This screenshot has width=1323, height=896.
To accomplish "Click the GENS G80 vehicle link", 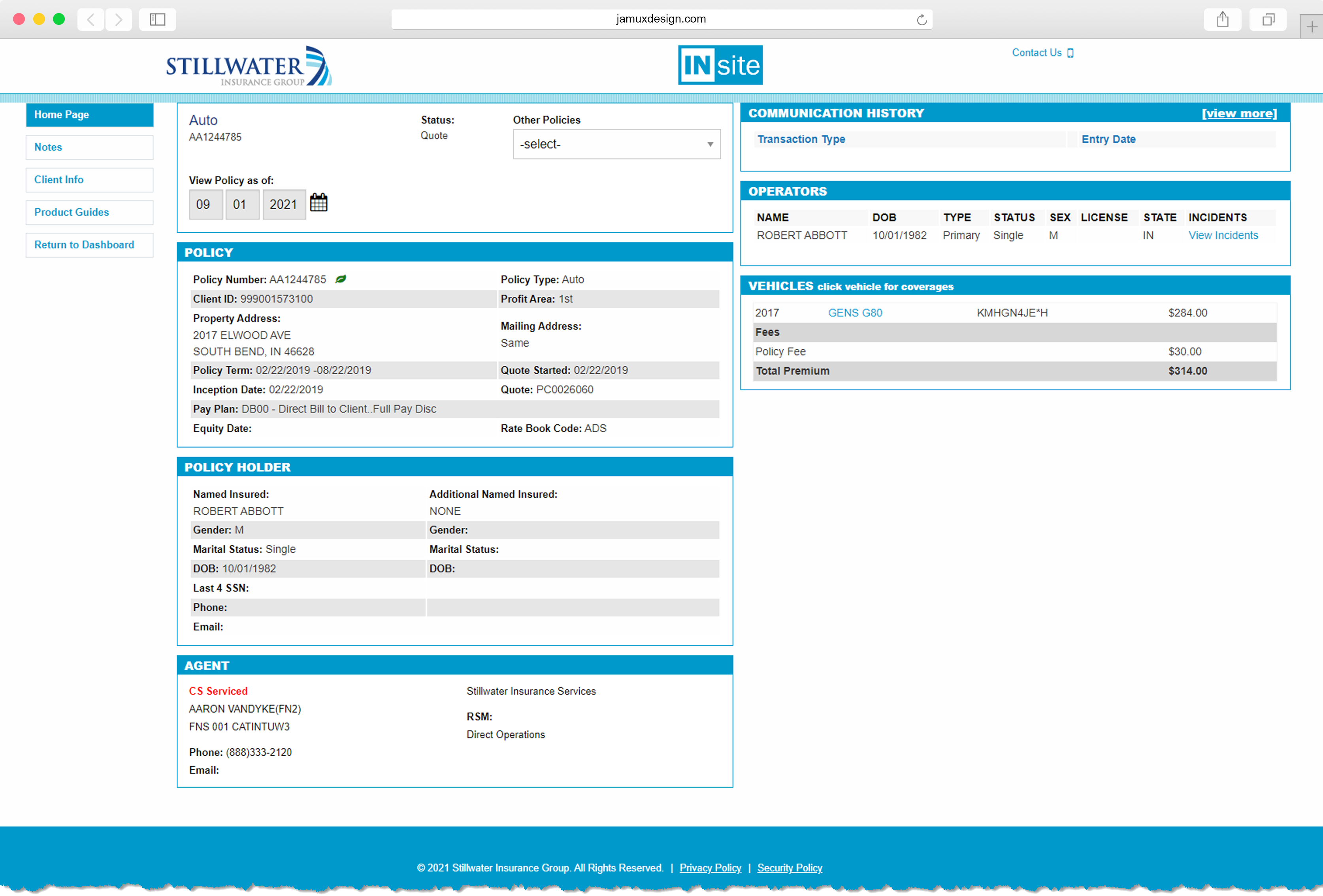I will (855, 312).
